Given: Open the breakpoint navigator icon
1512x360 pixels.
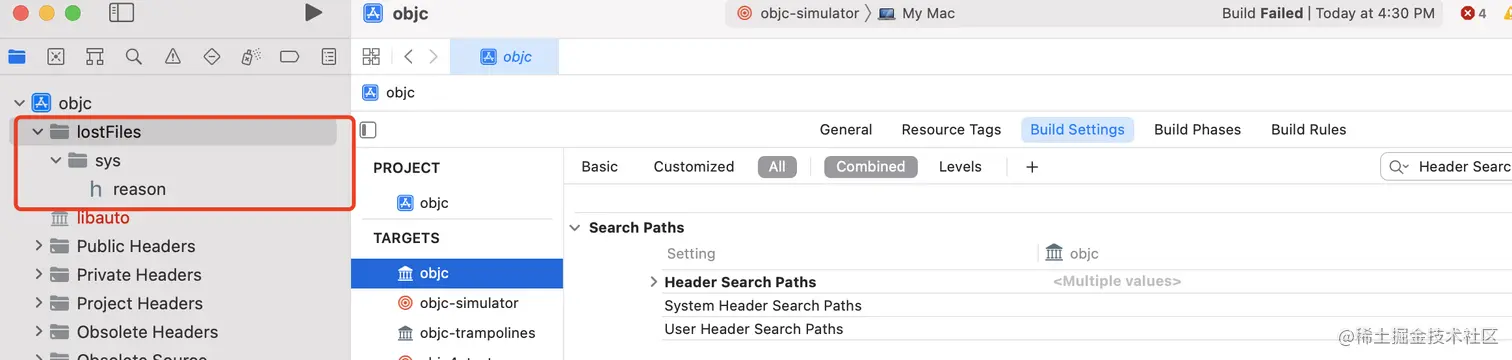Looking at the screenshot, I should [290, 57].
